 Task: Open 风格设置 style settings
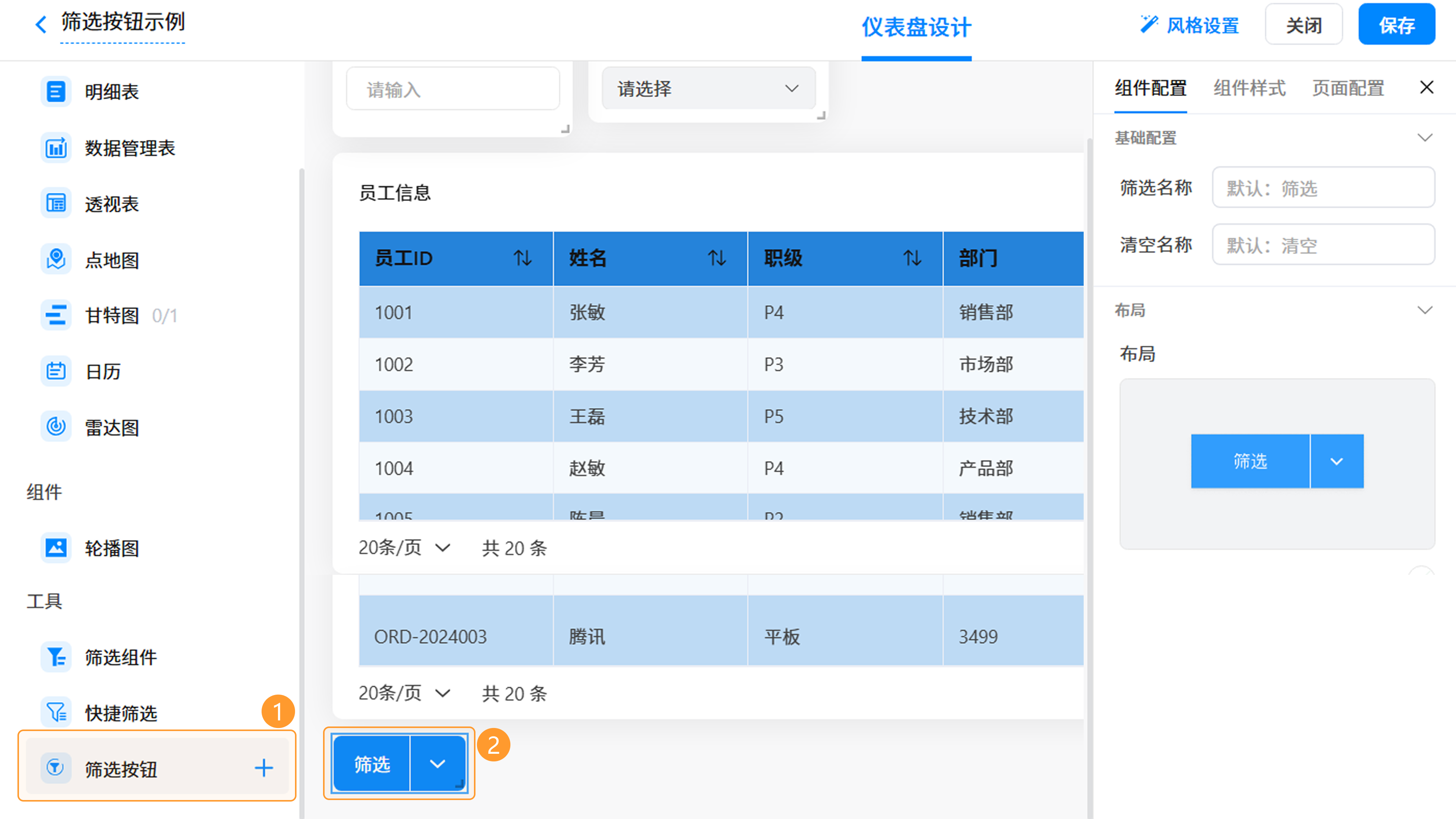[x=1189, y=25]
